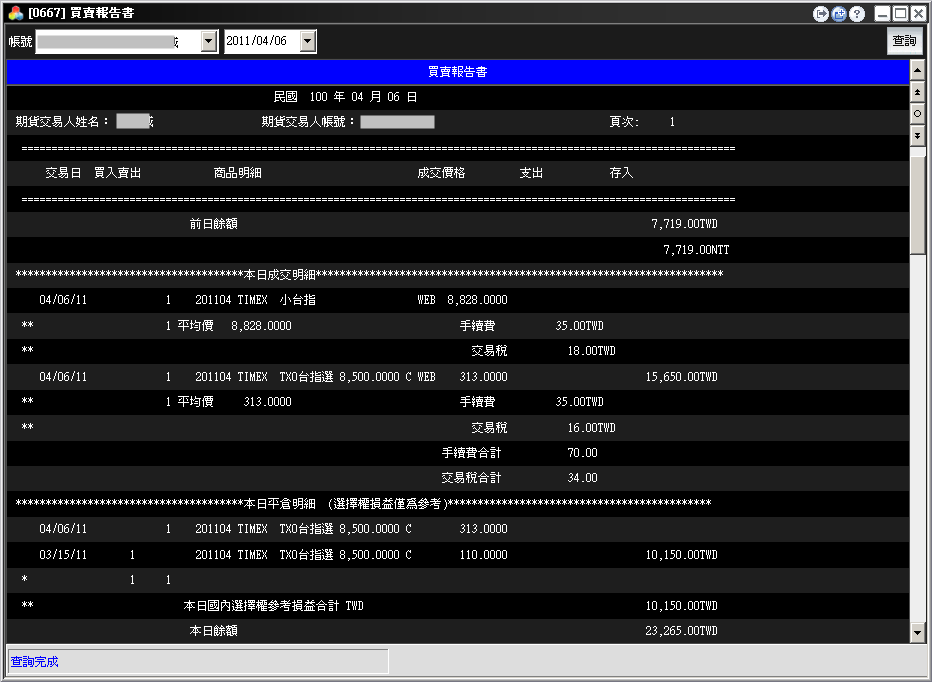Click the 查詢完成 status bar text
This screenshot has width=932, height=682.
coord(35,661)
